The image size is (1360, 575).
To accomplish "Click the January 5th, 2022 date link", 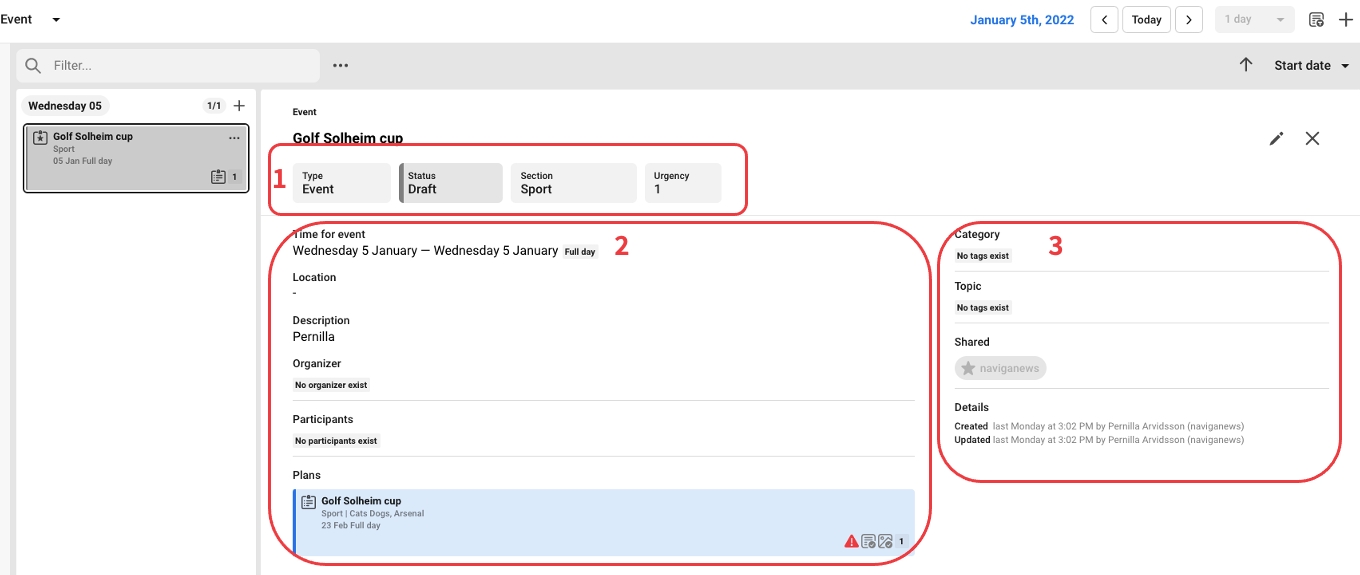I will [x=1021, y=20].
